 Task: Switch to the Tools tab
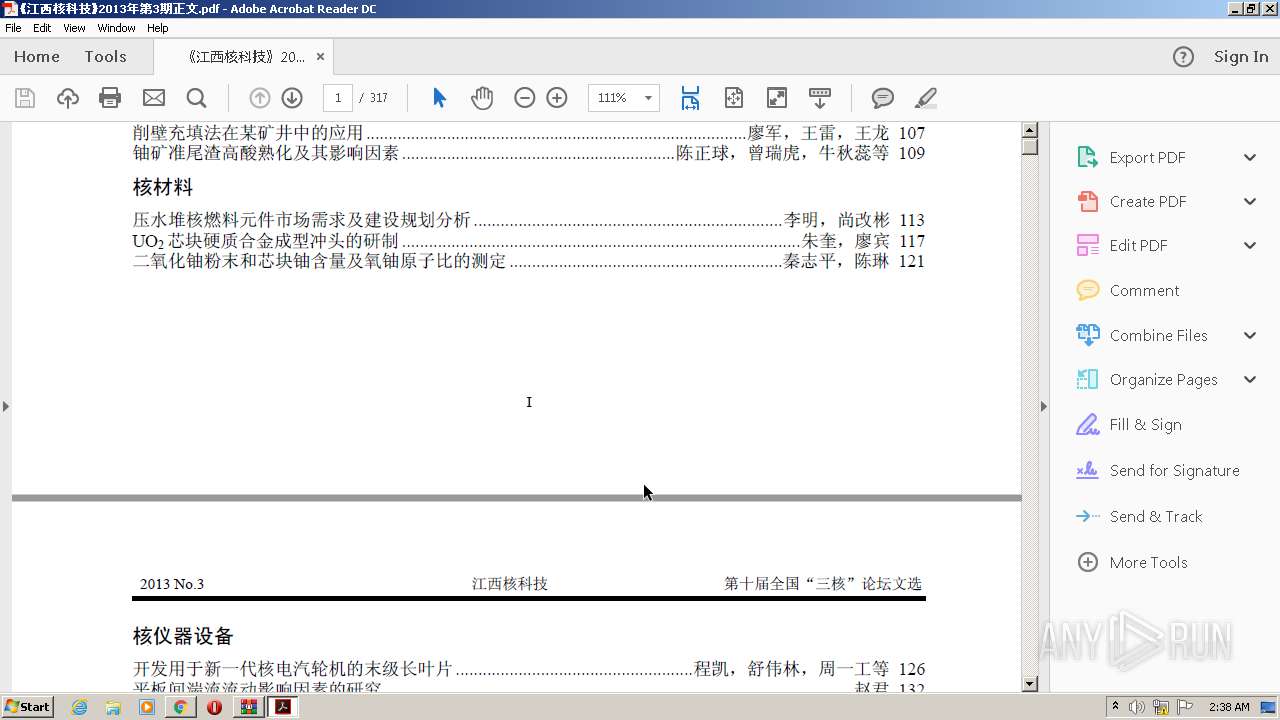(x=105, y=57)
